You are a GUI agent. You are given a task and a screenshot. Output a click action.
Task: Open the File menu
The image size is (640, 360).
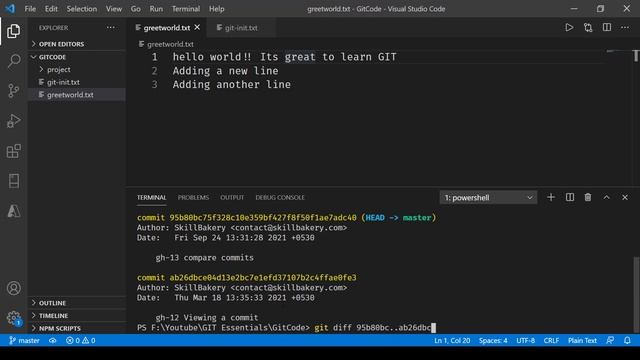point(30,9)
